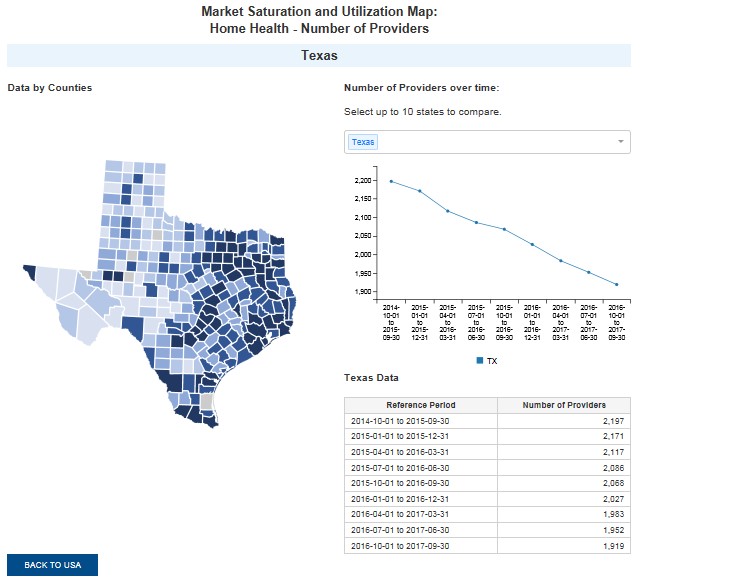Open the state comparison dropdown arrow

pyautogui.click(x=620, y=142)
